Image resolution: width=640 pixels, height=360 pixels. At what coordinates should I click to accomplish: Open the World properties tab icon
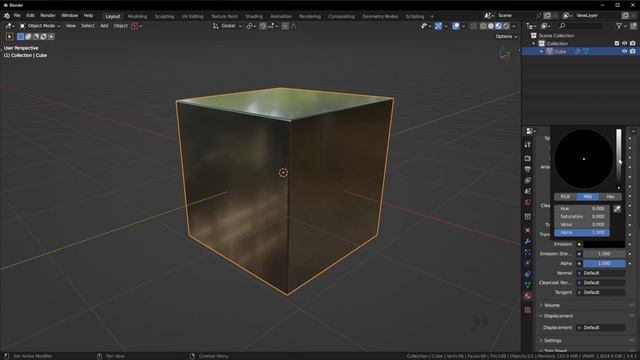click(528, 202)
